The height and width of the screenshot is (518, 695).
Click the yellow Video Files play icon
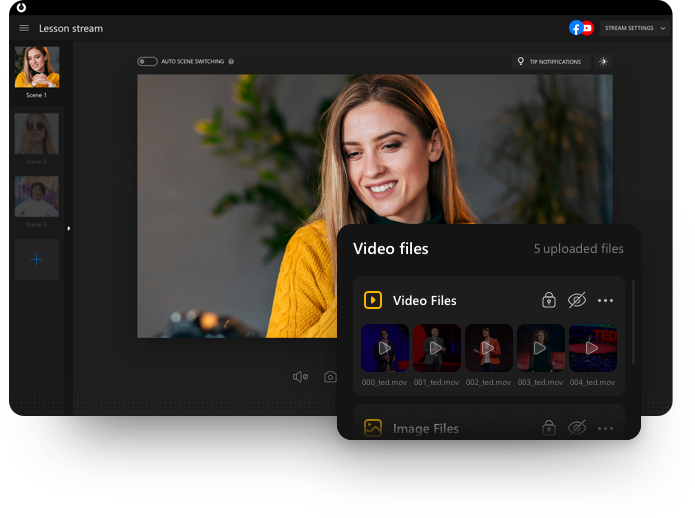(x=373, y=300)
